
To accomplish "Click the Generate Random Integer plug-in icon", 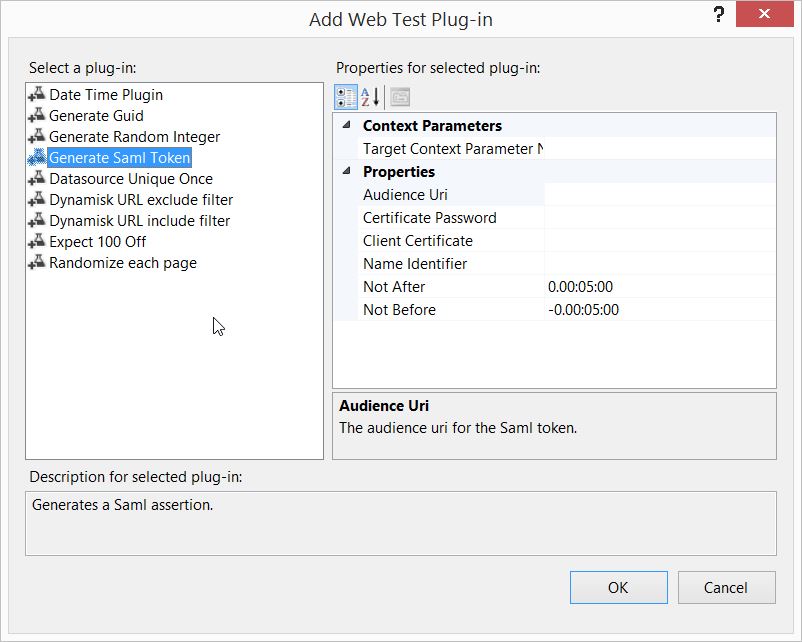I will [x=37, y=137].
